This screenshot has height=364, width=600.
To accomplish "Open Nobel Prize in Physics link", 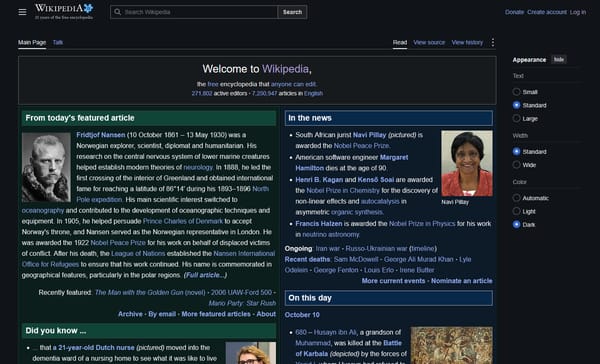I will 422,224.
